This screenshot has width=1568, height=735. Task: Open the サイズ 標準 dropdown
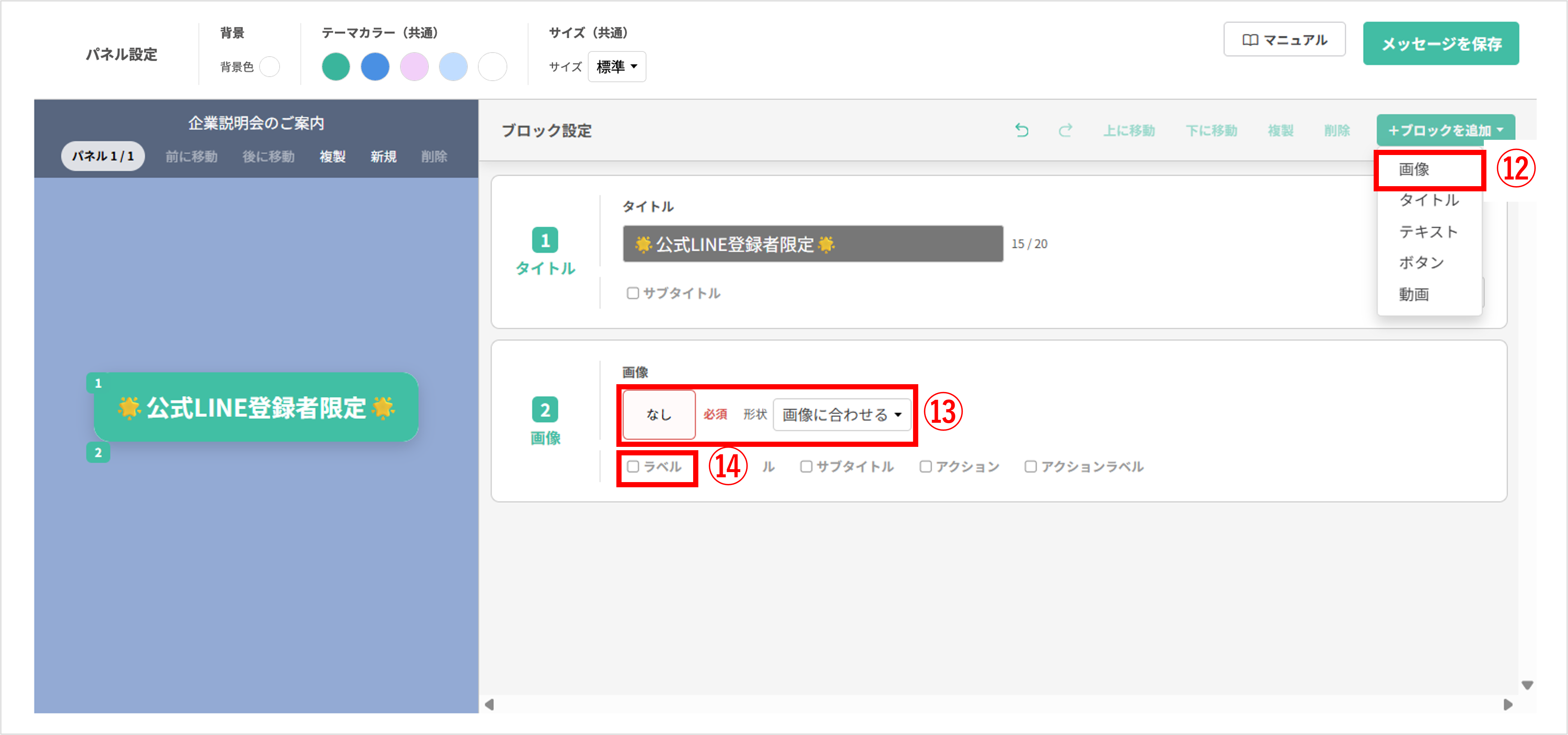click(617, 66)
